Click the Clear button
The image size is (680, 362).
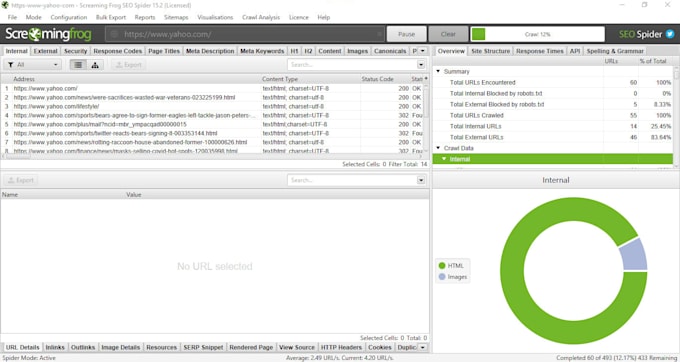coord(448,34)
